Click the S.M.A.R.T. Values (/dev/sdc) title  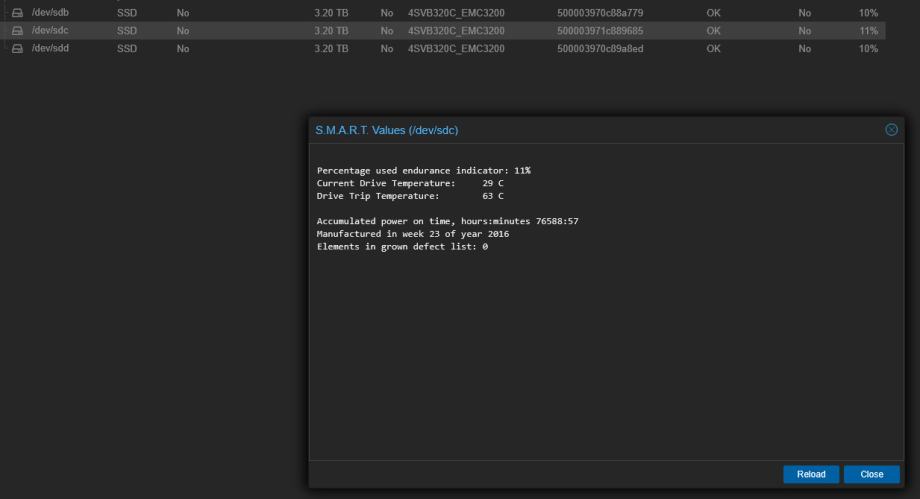click(387, 130)
